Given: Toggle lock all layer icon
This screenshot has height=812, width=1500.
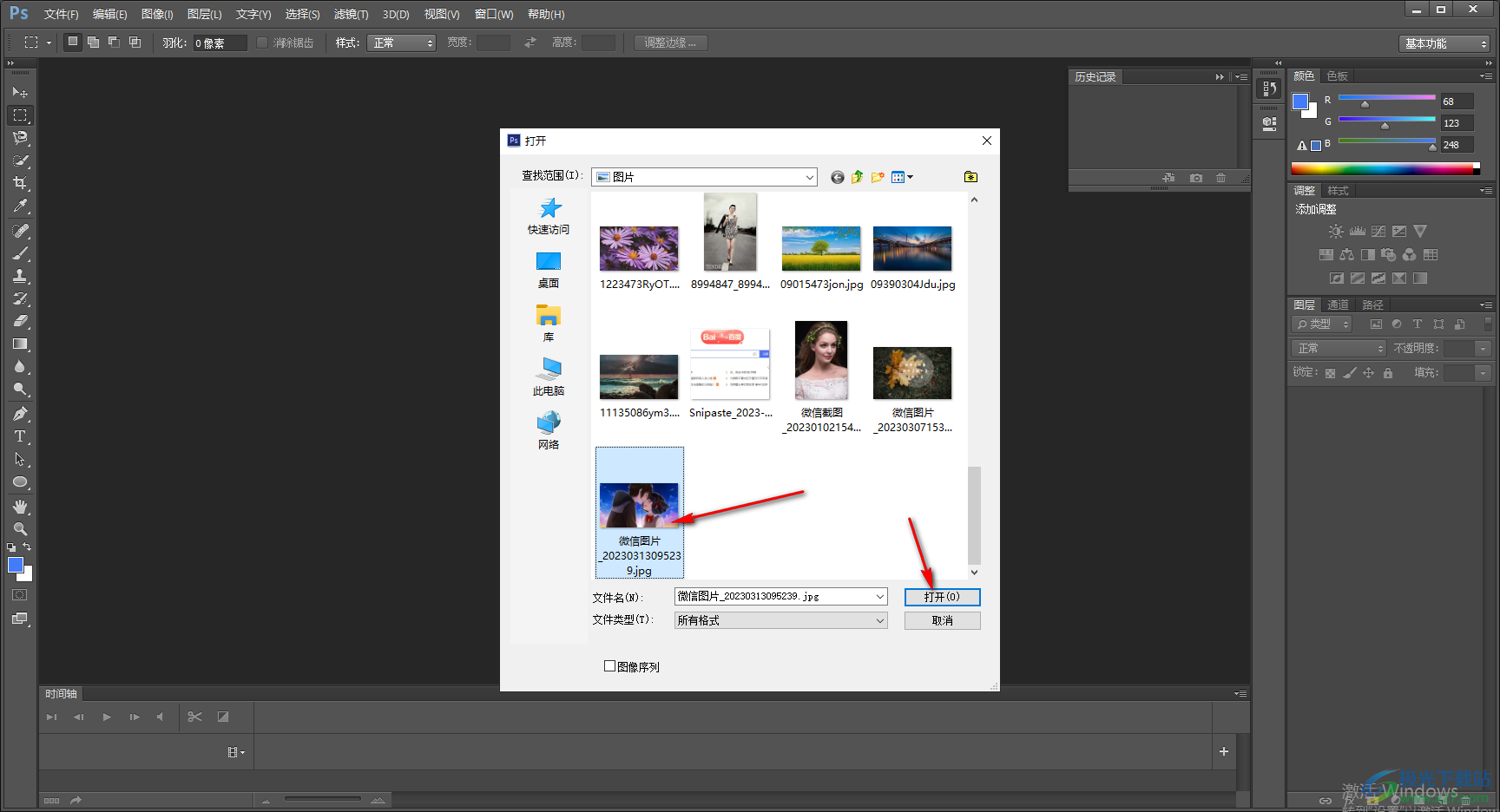Looking at the screenshot, I should click(1388, 373).
